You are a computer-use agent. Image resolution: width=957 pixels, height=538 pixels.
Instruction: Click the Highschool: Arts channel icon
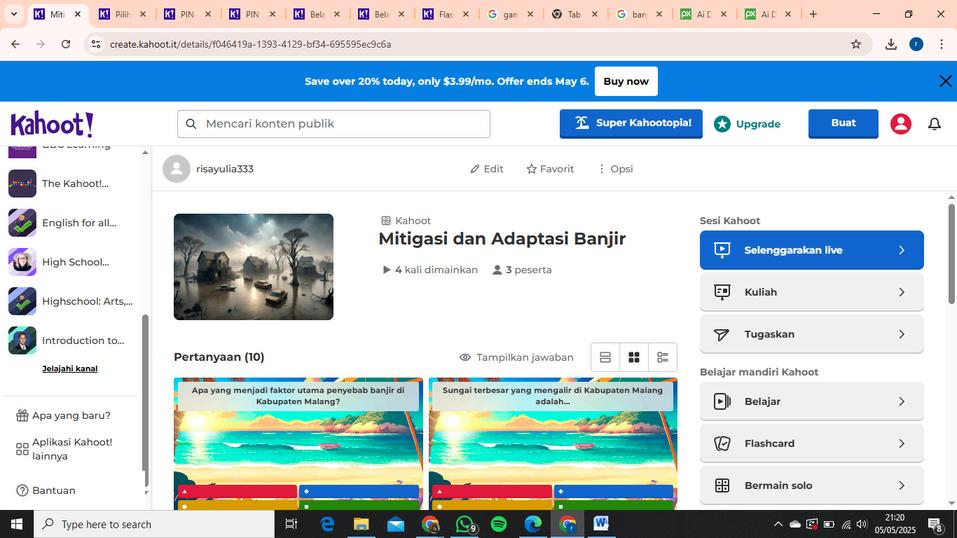pos(22,301)
